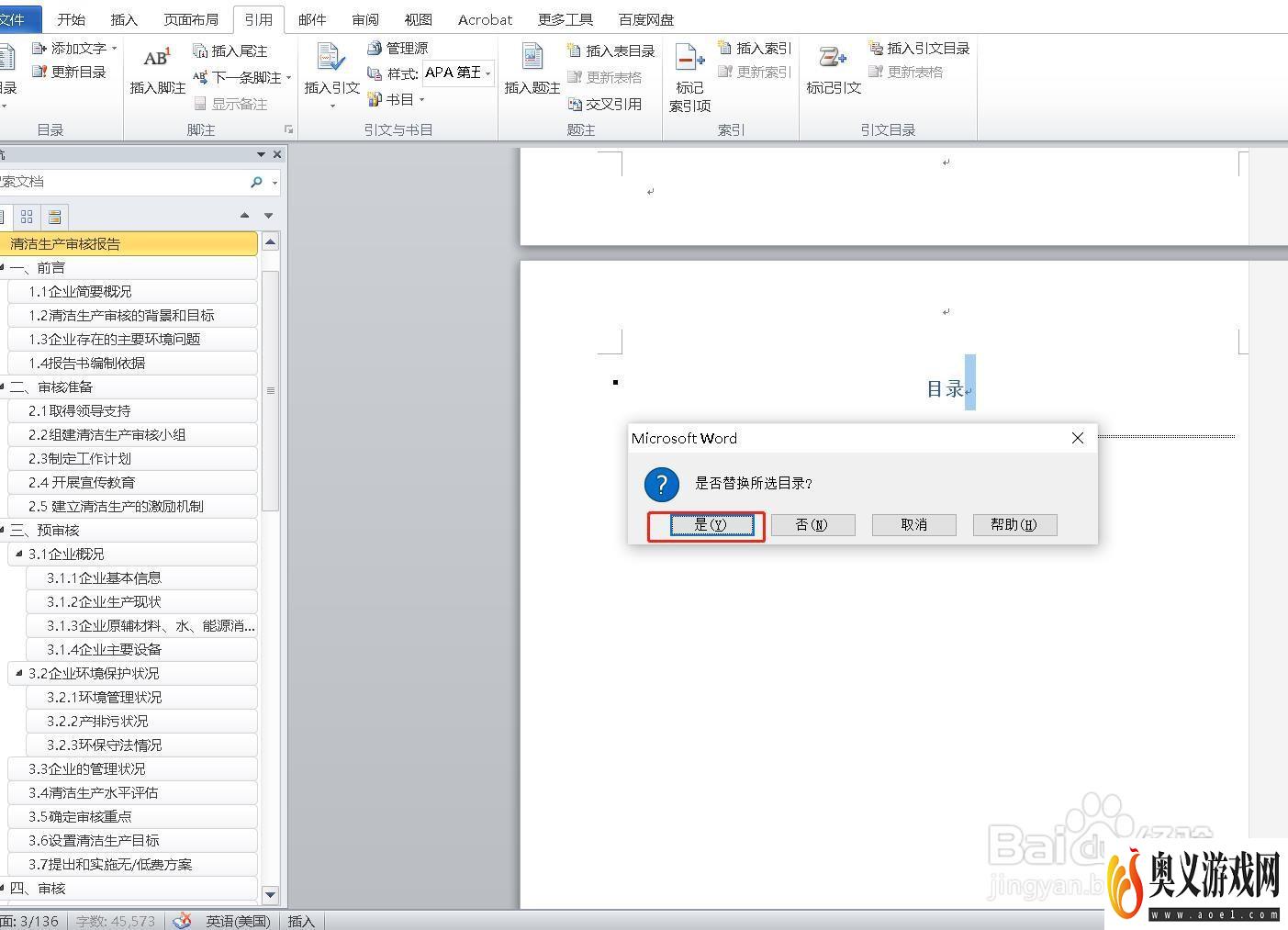Click 是(Y) to replace the table of contents
Screen dimensions: 1288x930
(711, 524)
